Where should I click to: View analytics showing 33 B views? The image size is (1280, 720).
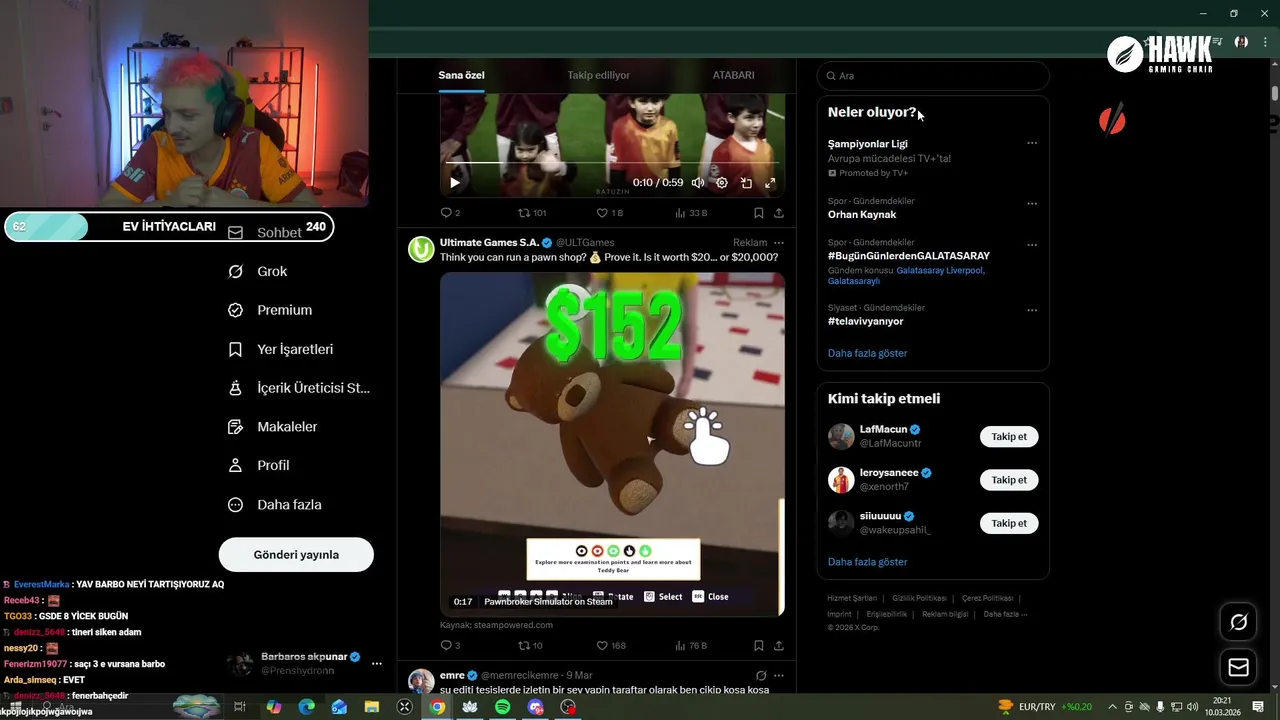click(x=691, y=213)
